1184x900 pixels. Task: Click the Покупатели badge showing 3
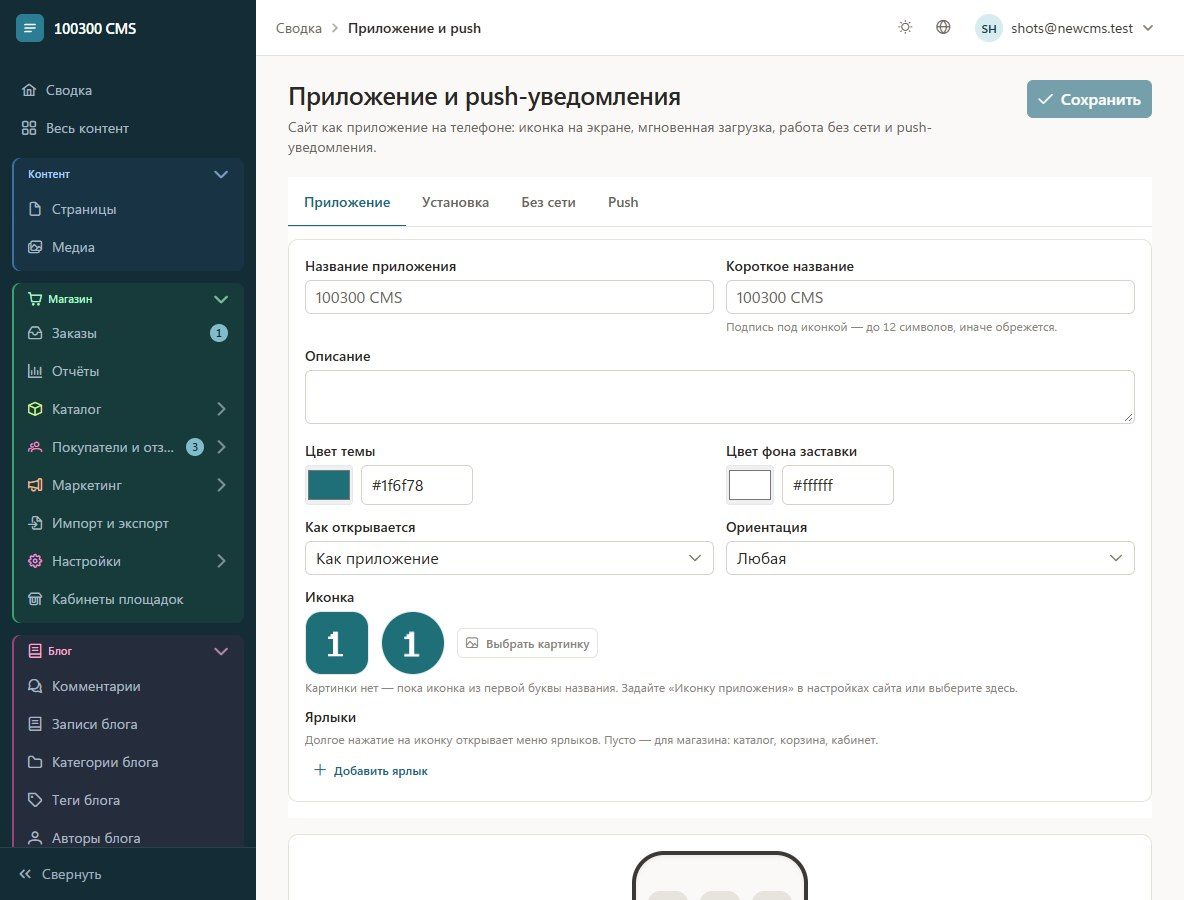point(195,446)
